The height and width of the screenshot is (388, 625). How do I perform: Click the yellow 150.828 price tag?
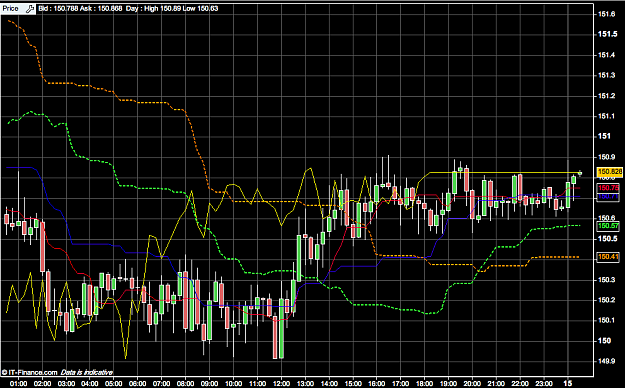[609, 172]
